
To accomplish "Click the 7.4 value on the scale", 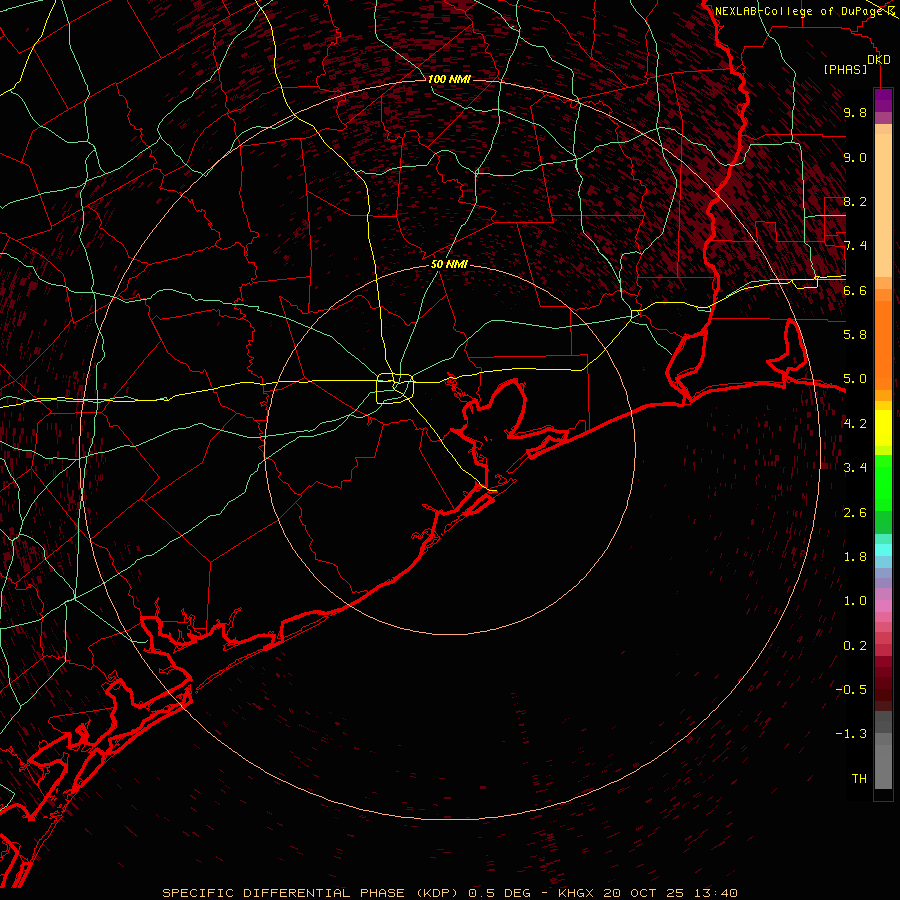I will click(855, 246).
